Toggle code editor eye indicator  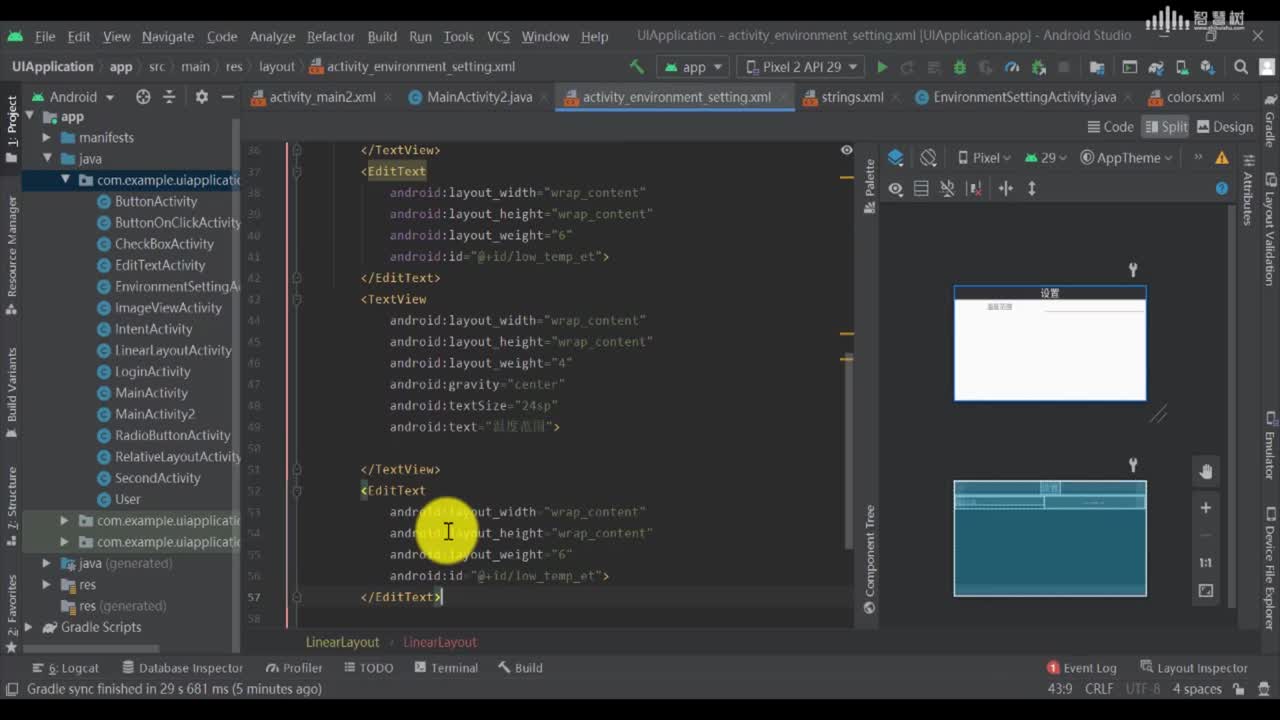coord(846,150)
